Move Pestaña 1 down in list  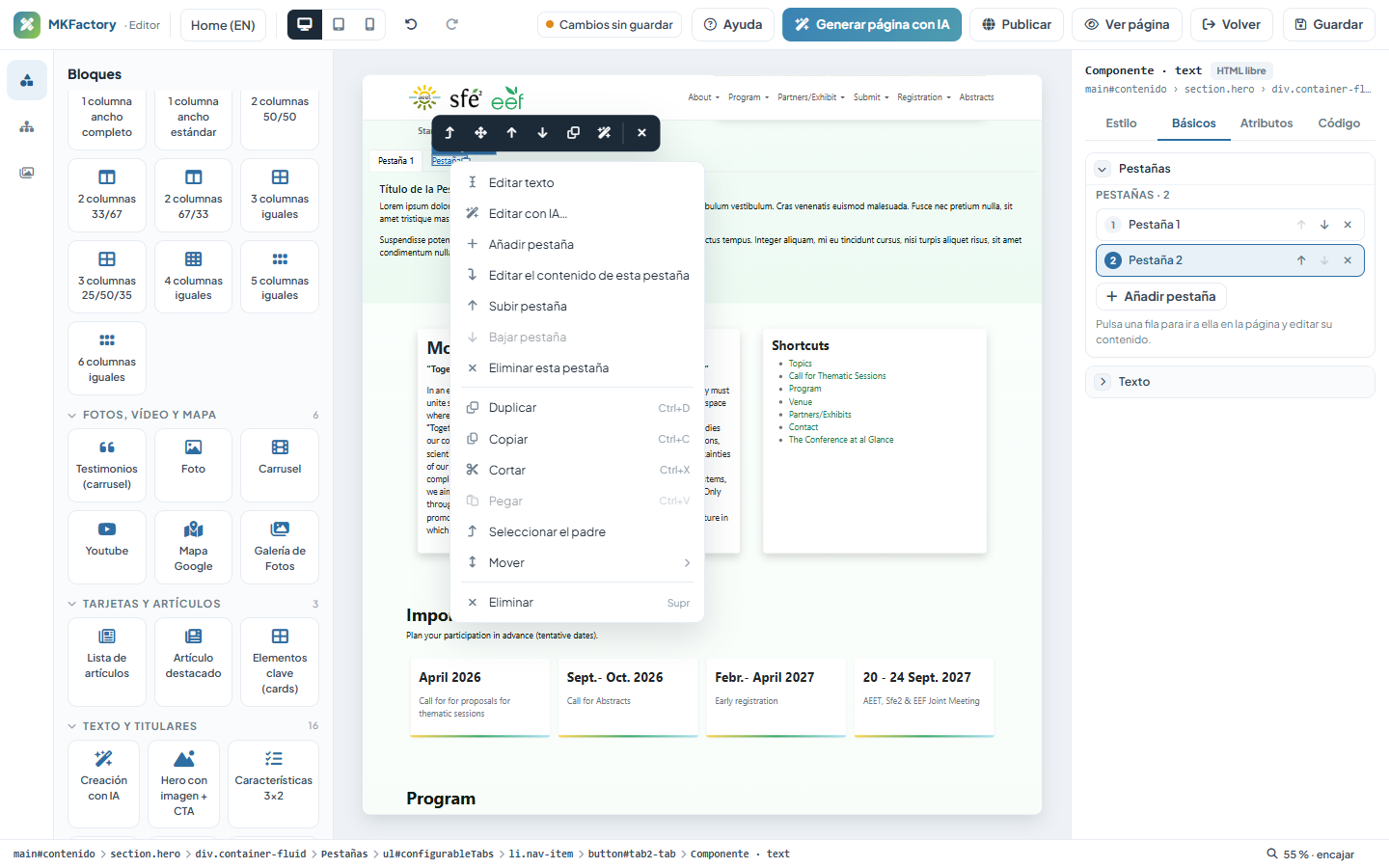[x=1324, y=225]
